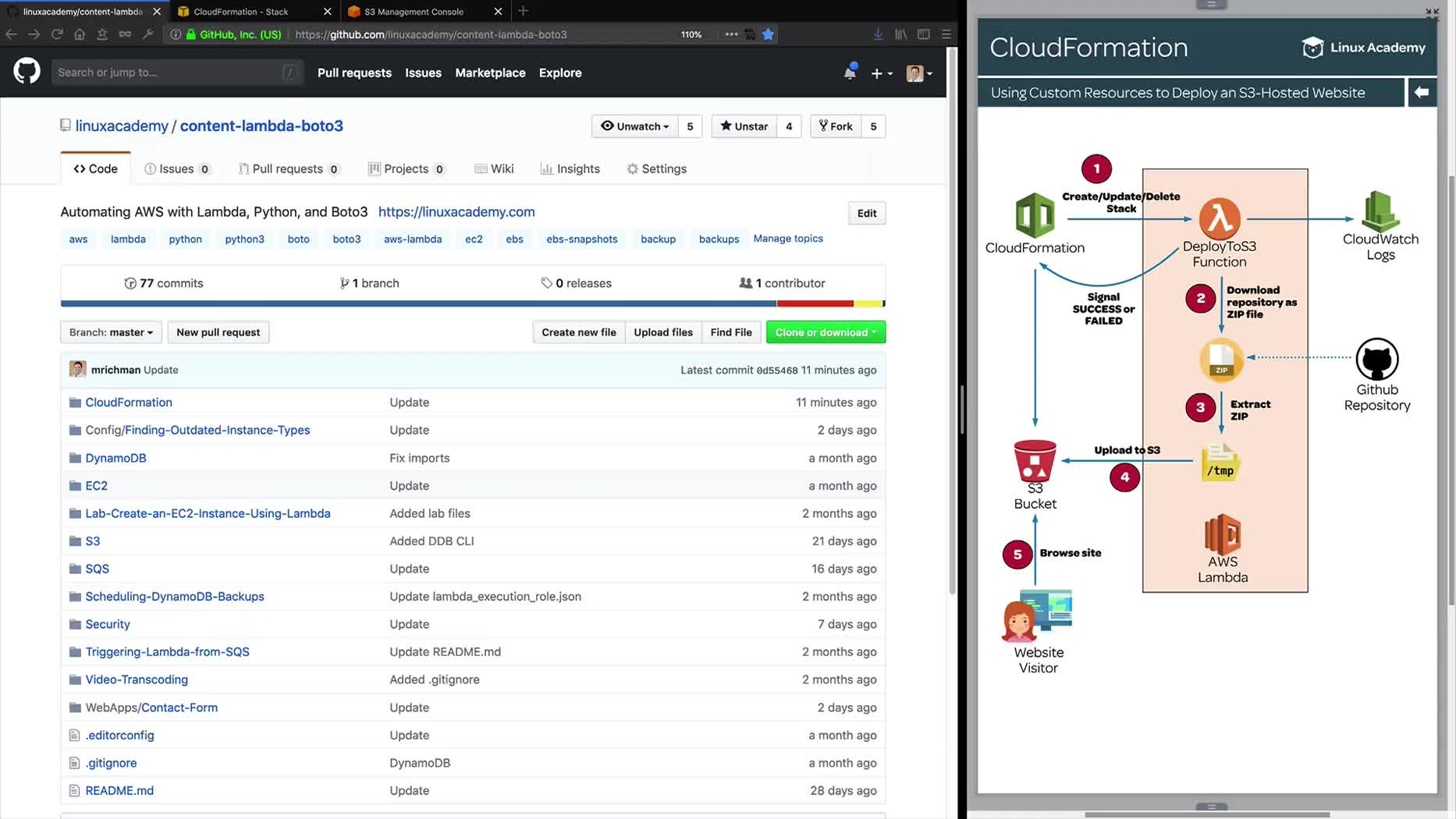Open Firefox hamburger menu
1456x819 pixels.
click(946, 34)
